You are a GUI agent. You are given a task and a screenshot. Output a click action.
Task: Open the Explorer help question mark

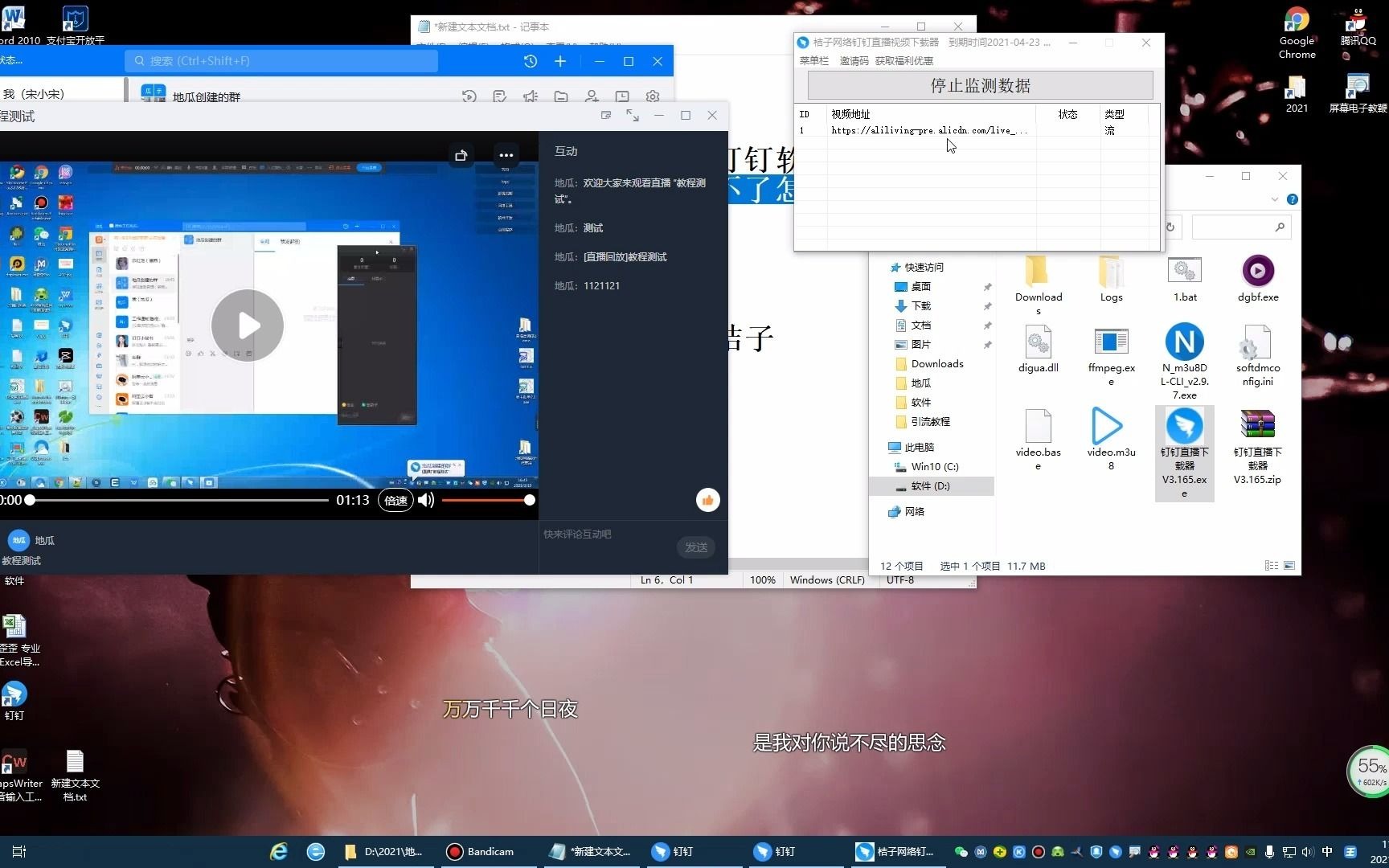pyautogui.click(x=1292, y=199)
